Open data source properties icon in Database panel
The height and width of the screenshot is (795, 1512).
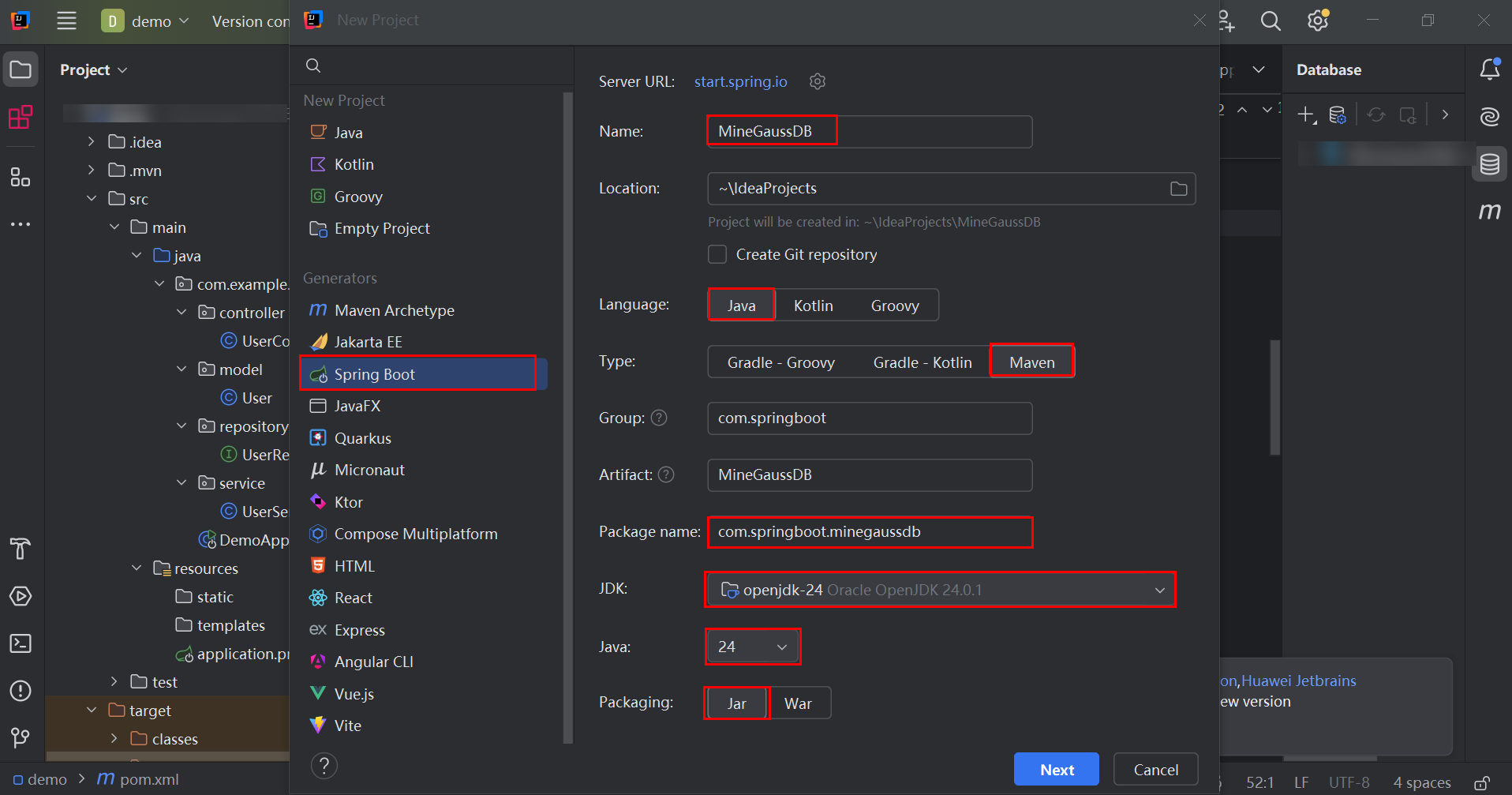point(1338,114)
